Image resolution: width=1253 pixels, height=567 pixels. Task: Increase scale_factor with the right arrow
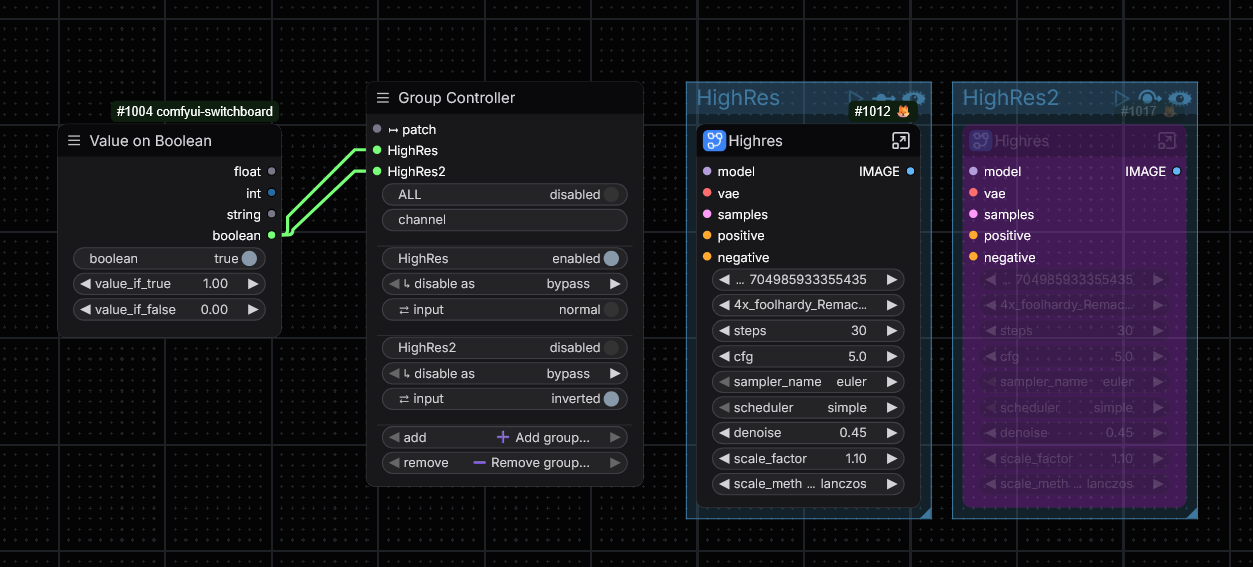coord(892,459)
